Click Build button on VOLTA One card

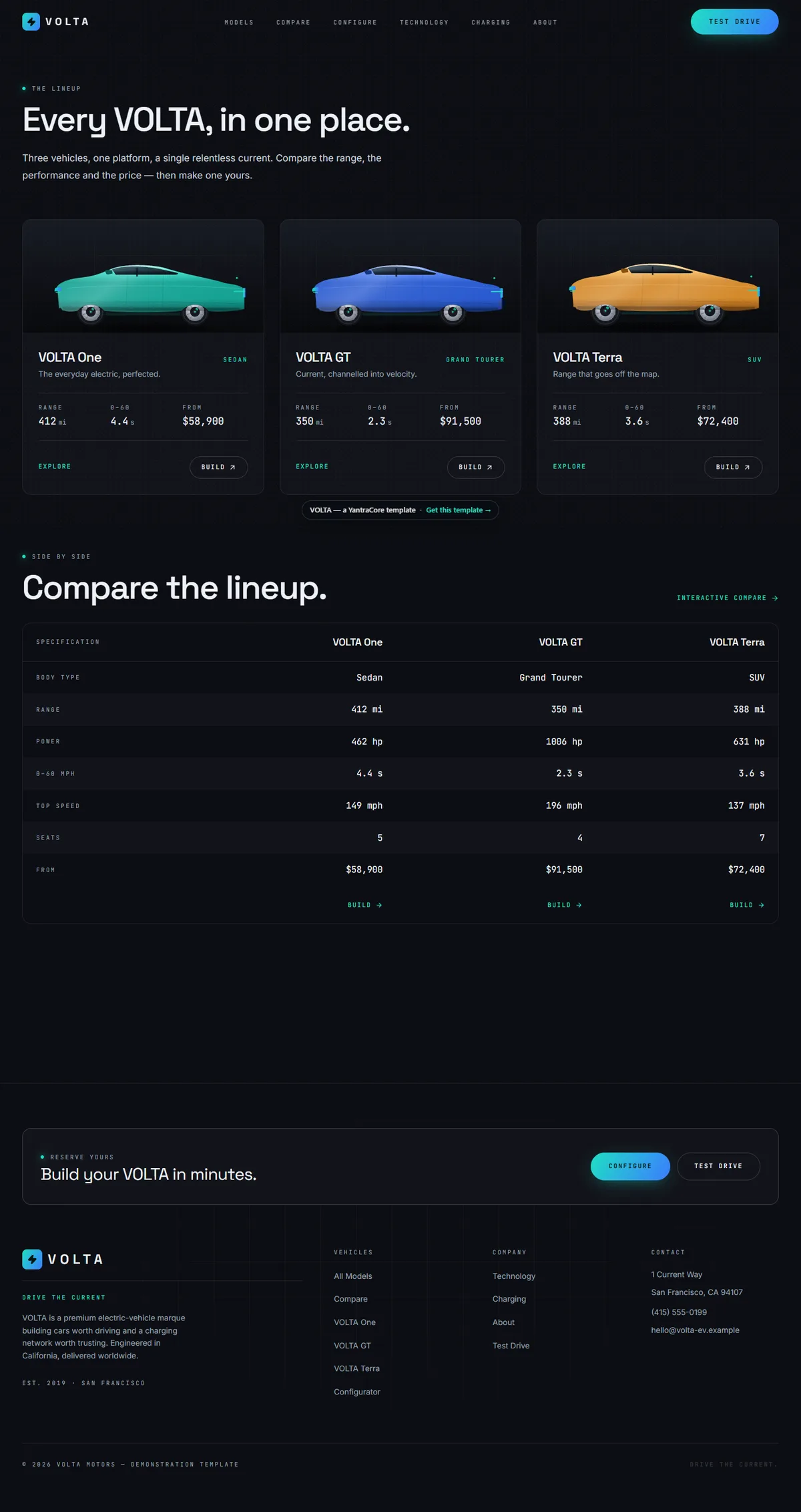click(218, 467)
